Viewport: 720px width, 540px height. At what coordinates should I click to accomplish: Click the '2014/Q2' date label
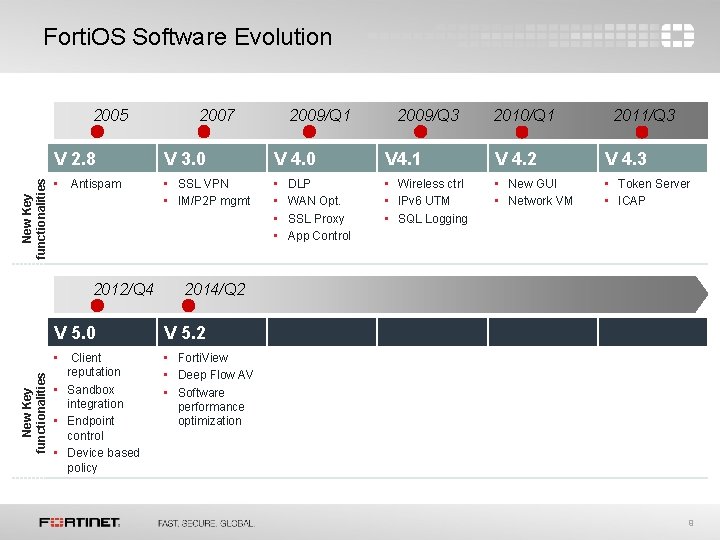click(215, 289)
